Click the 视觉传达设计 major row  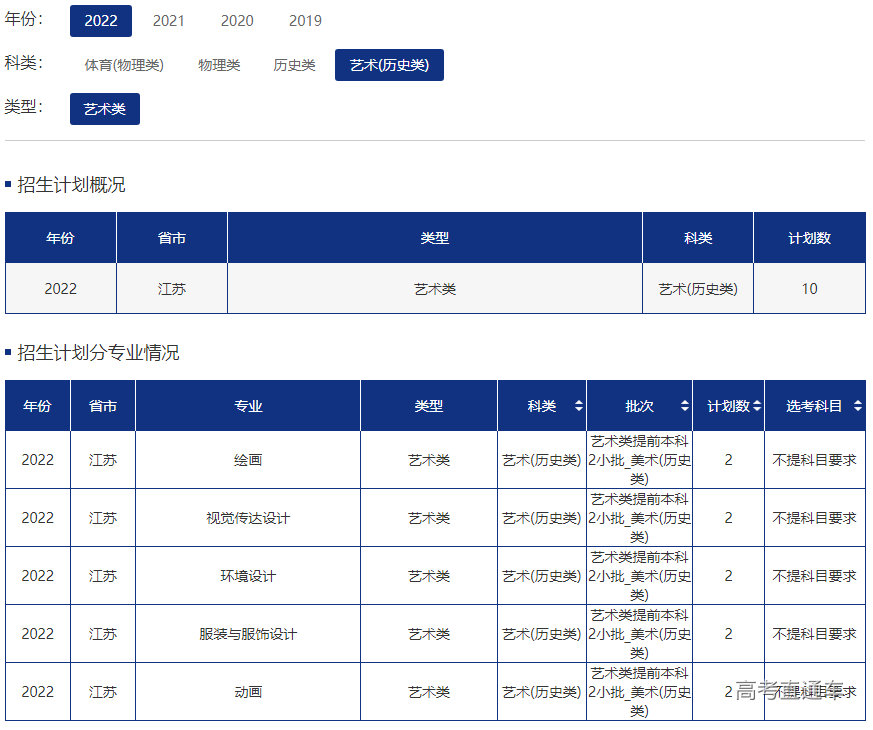pos(248,518)
